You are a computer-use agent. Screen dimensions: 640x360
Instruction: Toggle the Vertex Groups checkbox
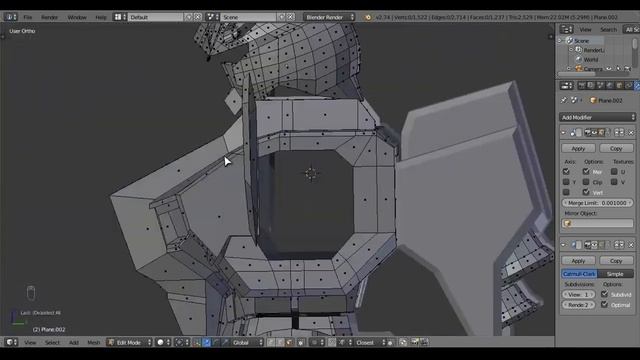click(x=586, y=192)
